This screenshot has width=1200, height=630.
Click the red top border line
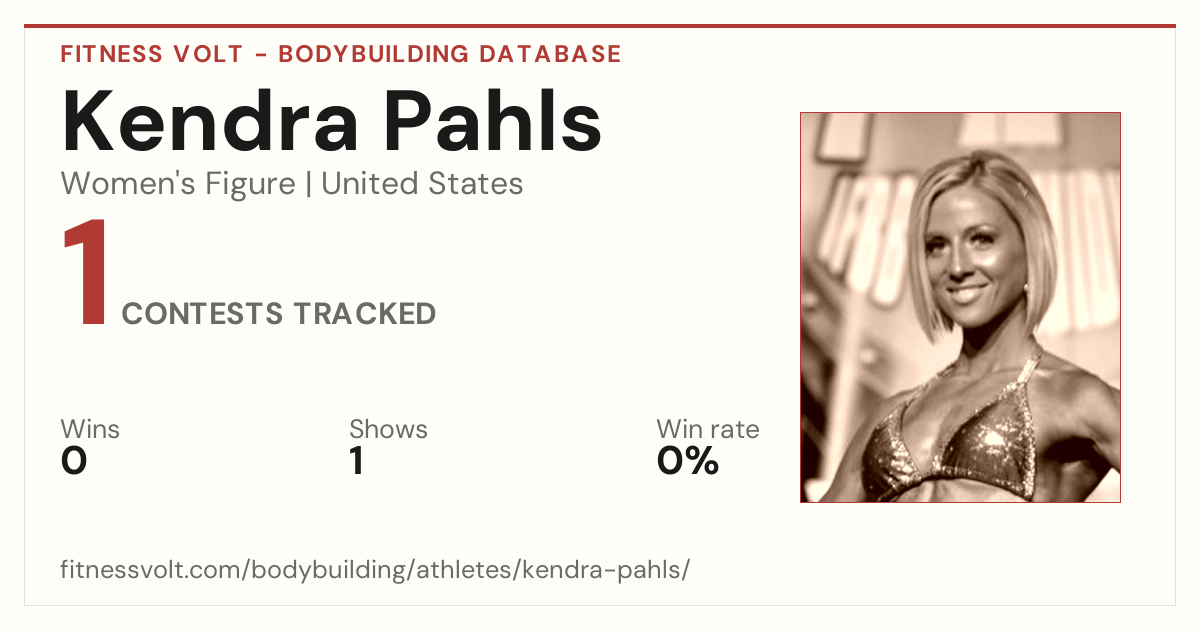point(600,26)
